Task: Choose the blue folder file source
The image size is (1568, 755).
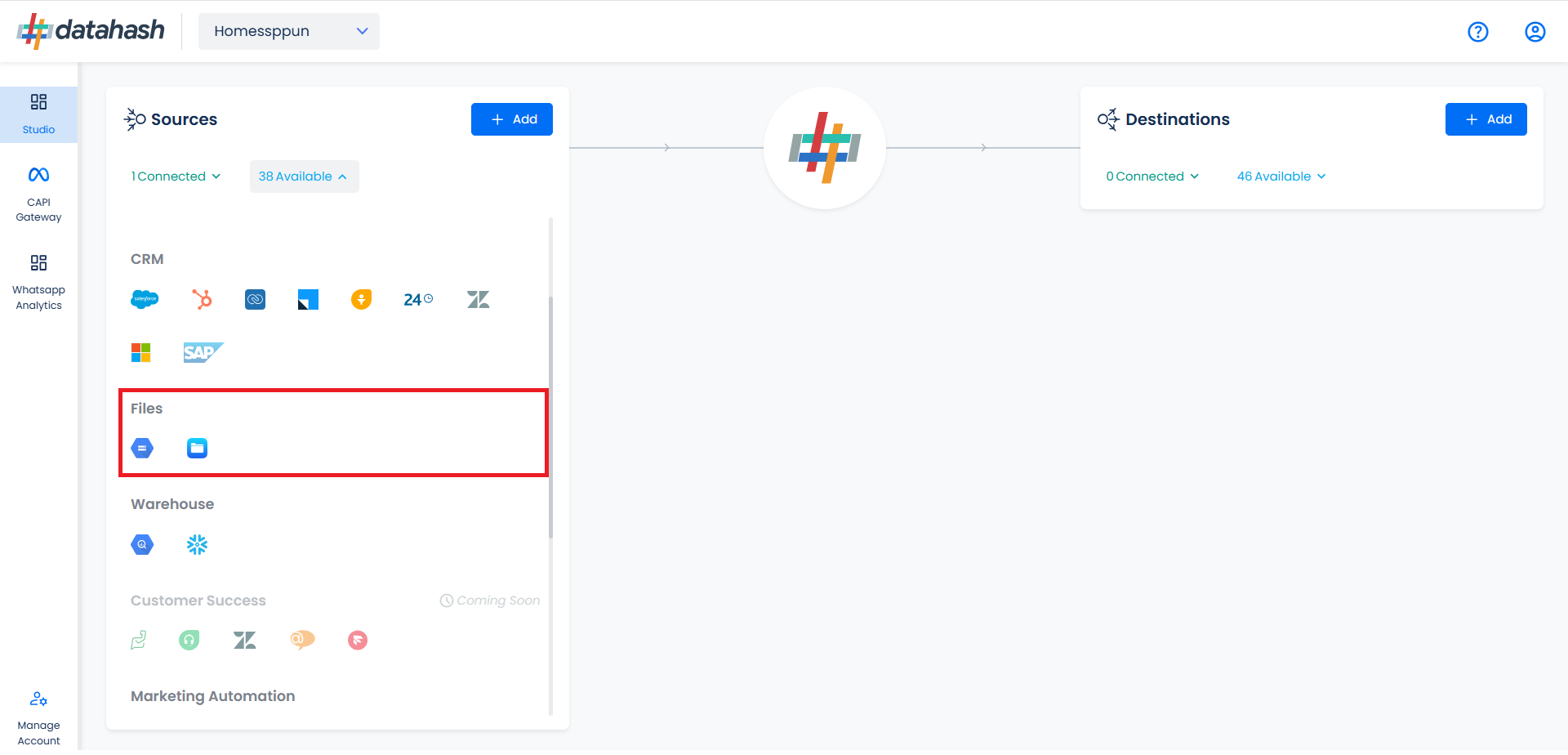Action: pyautogui.click(x=197, y=448)
